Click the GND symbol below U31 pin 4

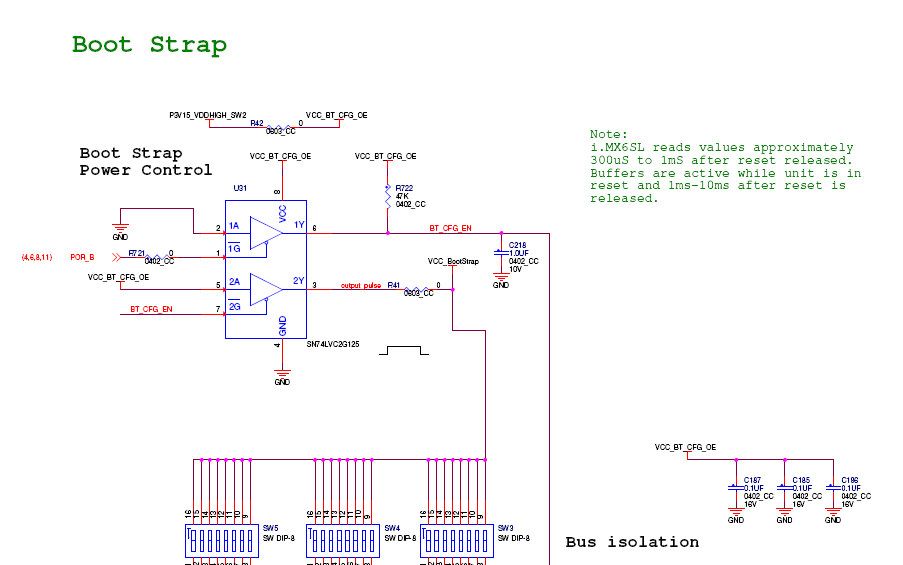click(282, 373)
